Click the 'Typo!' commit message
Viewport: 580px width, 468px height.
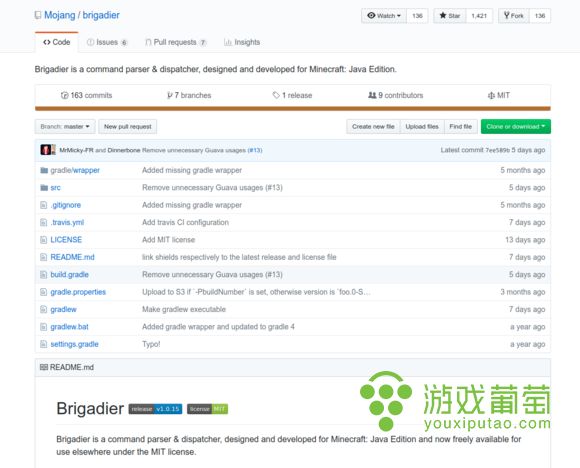coord(151,344)
